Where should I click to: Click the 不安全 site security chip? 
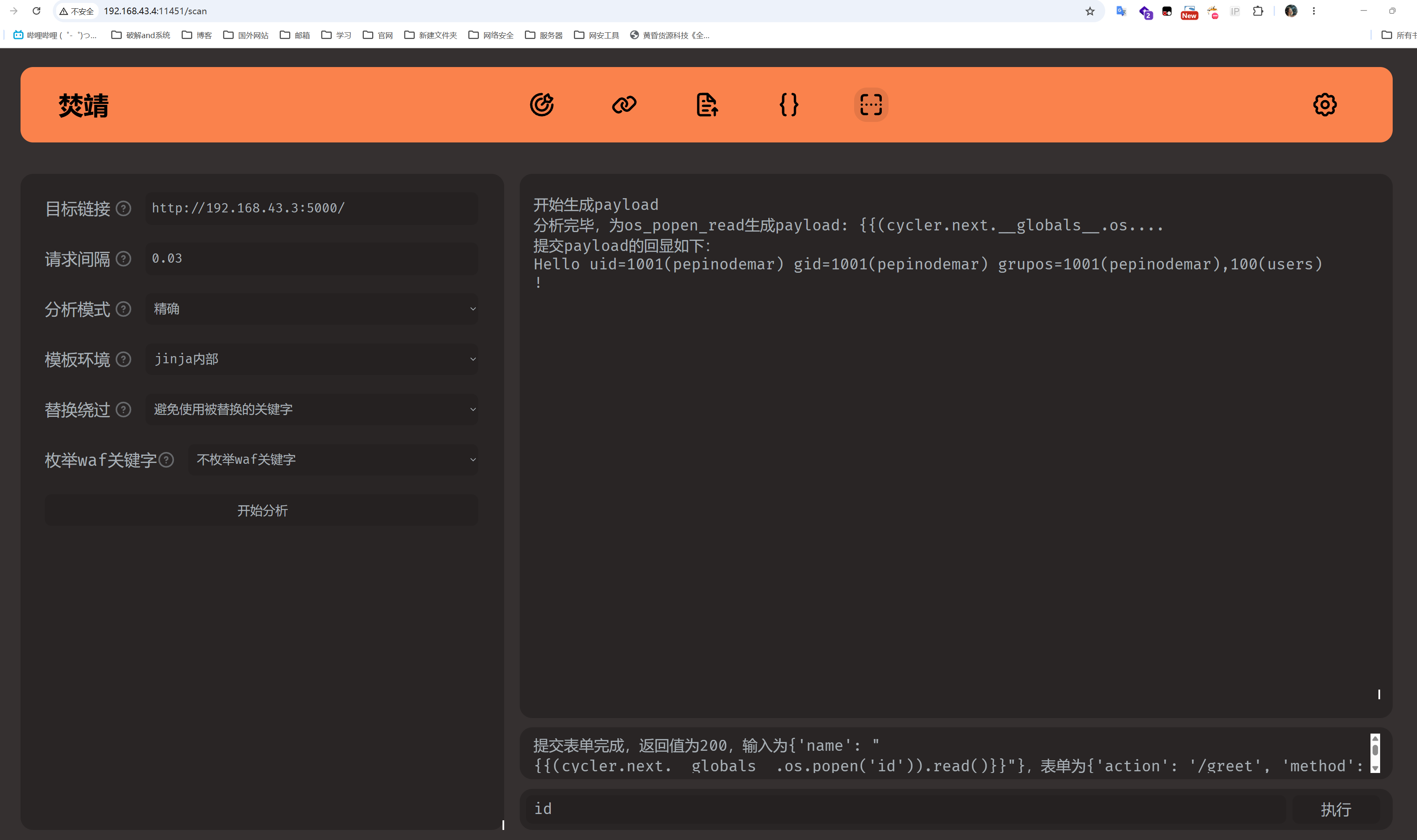(77, 11)
